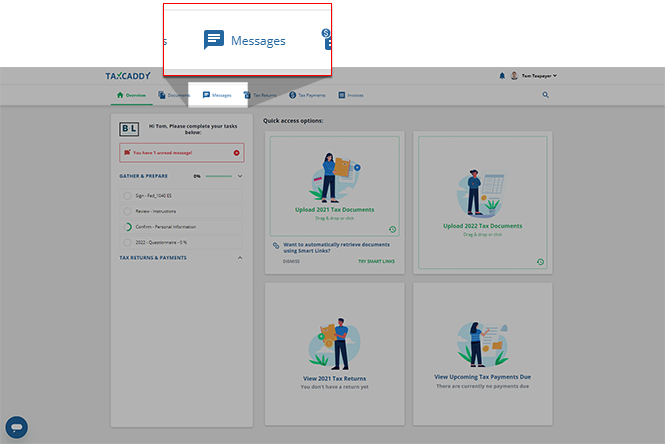Select the 2022 Questionnaire task circle
This screenshot has width=665, height=444.
(127, 242)
